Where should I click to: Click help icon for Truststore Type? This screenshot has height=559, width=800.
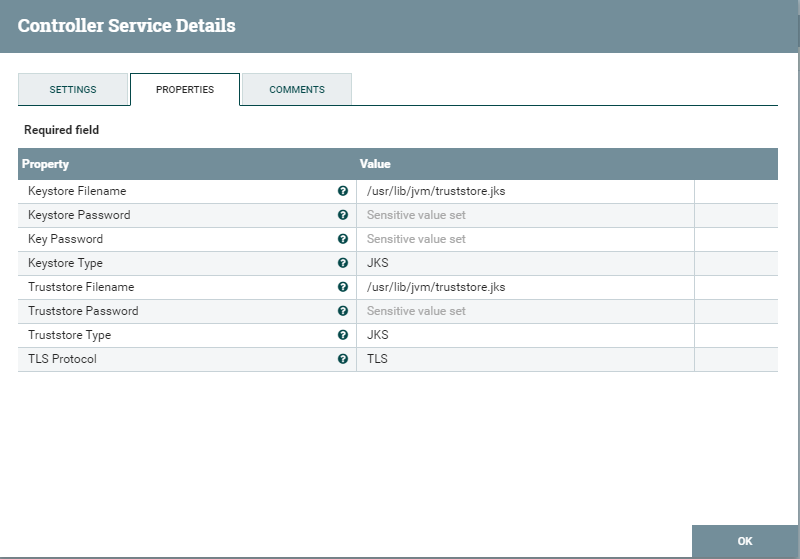[x=343, y=335]
